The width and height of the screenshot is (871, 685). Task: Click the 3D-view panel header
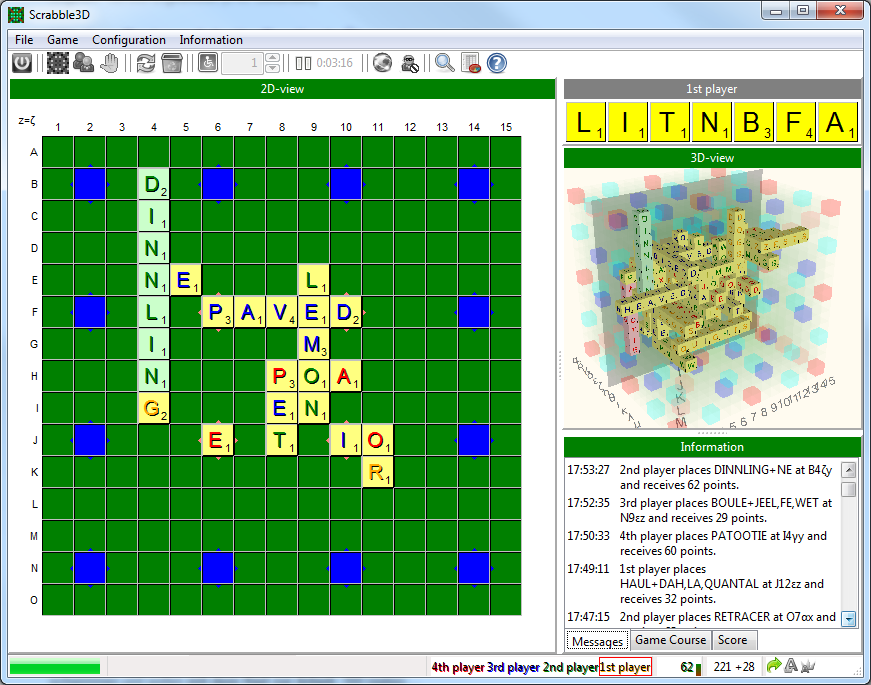[x=712, y=158]
